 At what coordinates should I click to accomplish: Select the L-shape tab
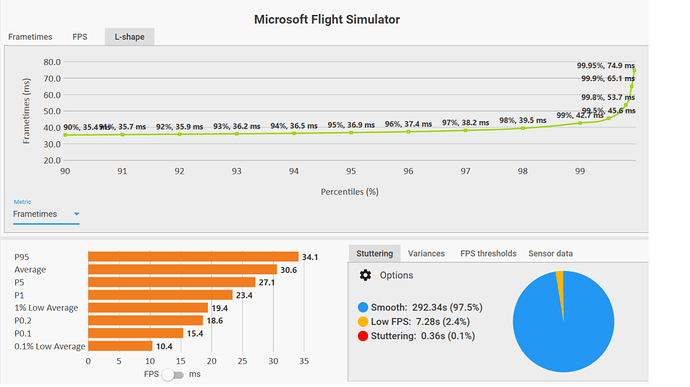129,37
